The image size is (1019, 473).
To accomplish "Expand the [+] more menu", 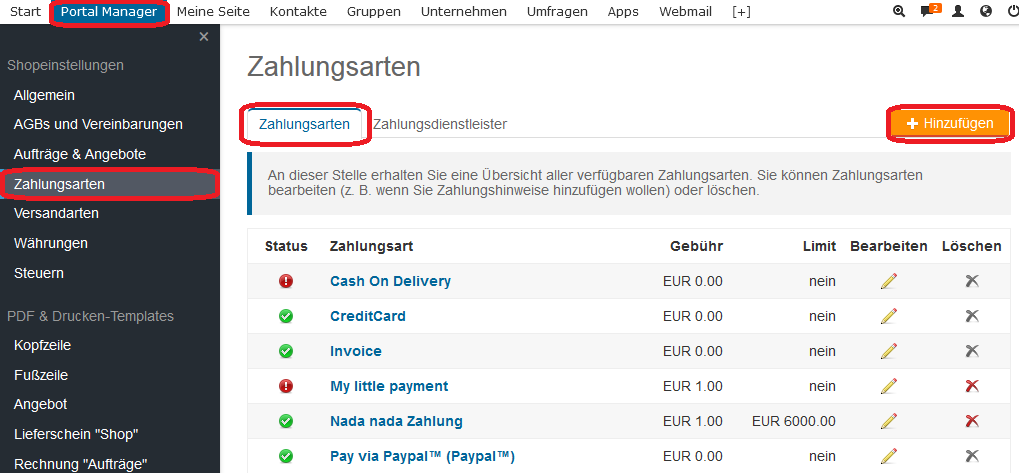I will pos(741,12).
